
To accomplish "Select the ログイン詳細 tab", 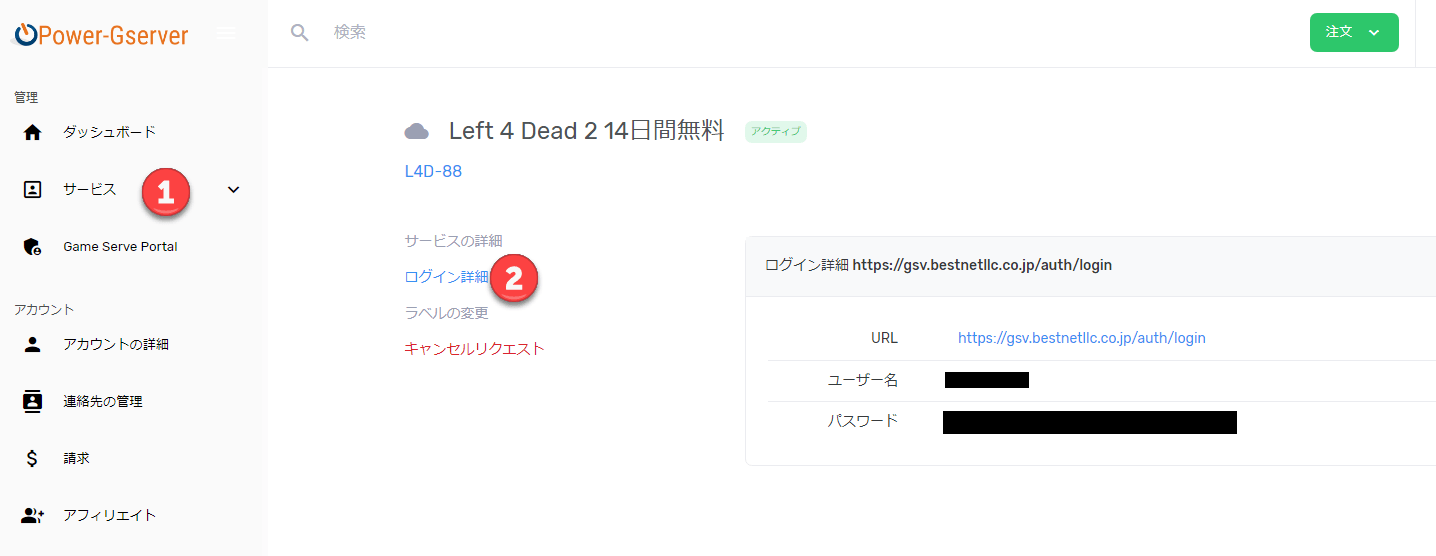I will [446, 277].
